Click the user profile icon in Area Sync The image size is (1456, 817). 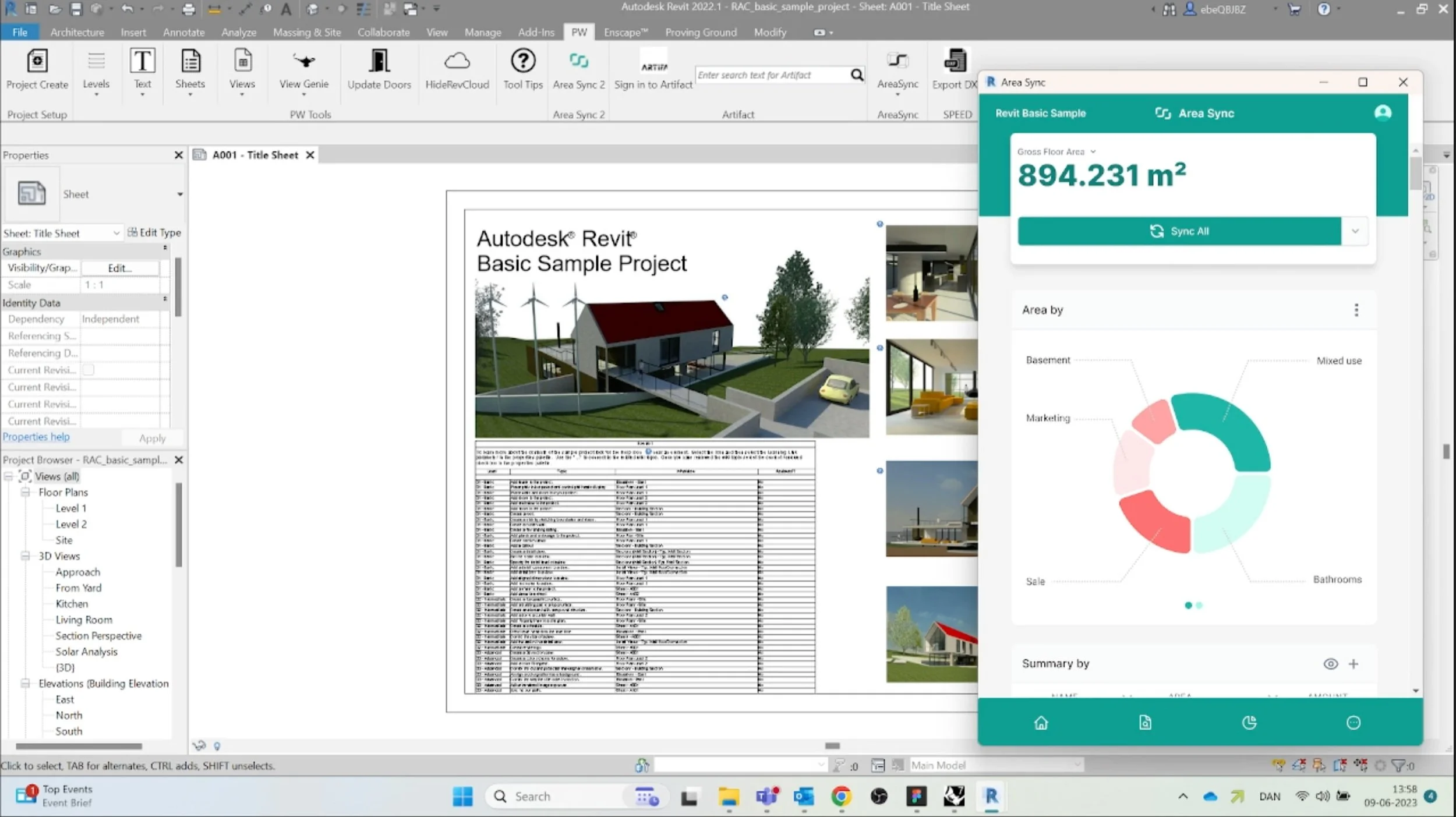[x=1383, y=113]
